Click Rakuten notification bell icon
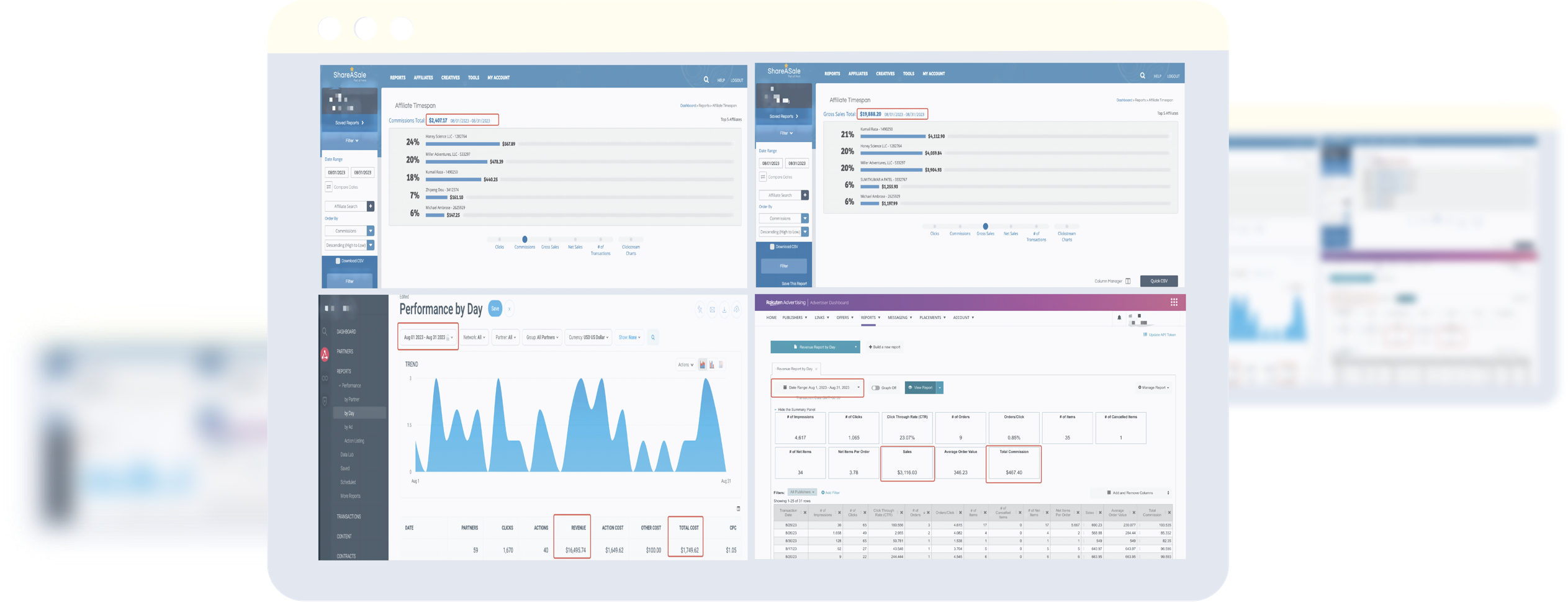This screenshot has width=1568, height=602. (x=1119, y=318)
